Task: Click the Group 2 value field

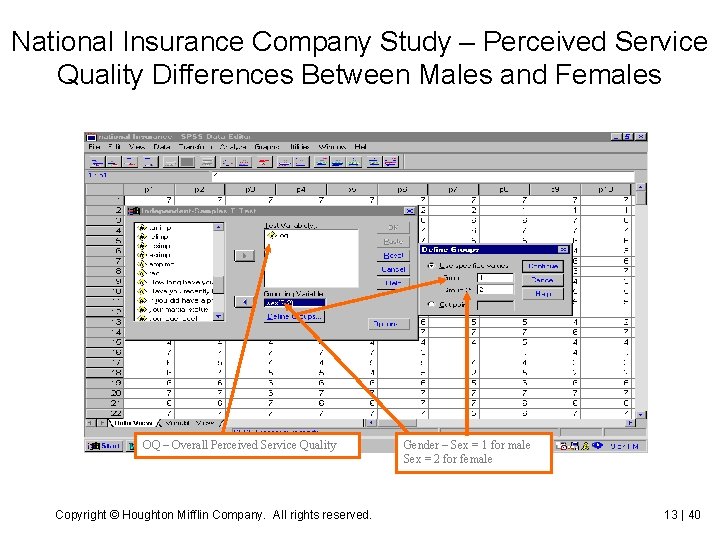Action: point(495,290)
